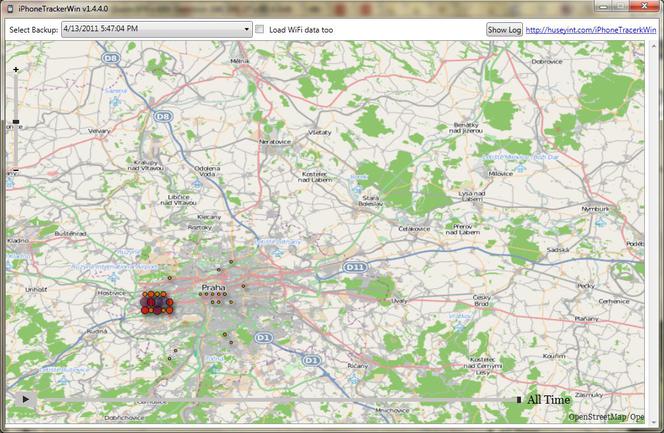Image resolution: width=664 pixels, height=433 pixels.
Task: Click the map zoom level slider handle
Action: (x=16, y=121)
